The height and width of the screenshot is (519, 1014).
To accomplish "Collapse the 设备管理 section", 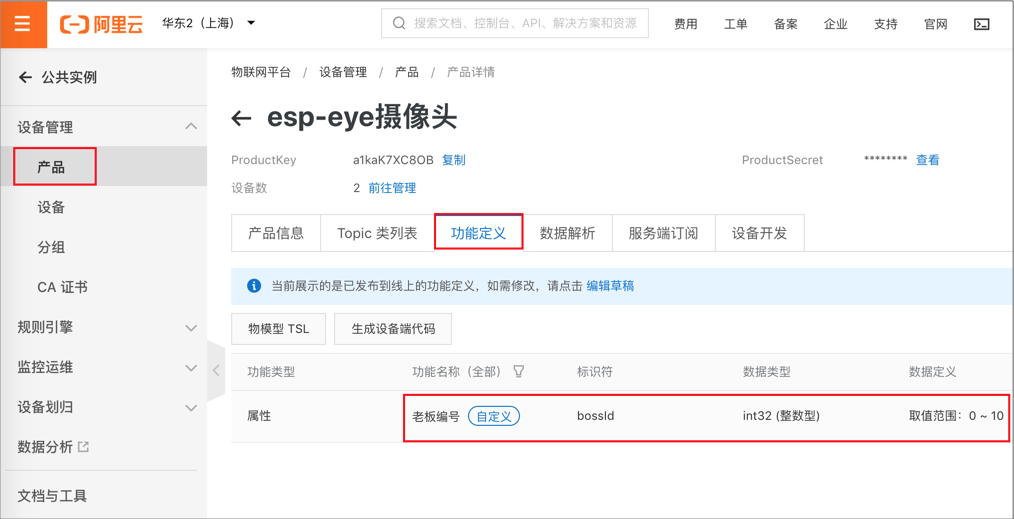I will pos(191,127).
